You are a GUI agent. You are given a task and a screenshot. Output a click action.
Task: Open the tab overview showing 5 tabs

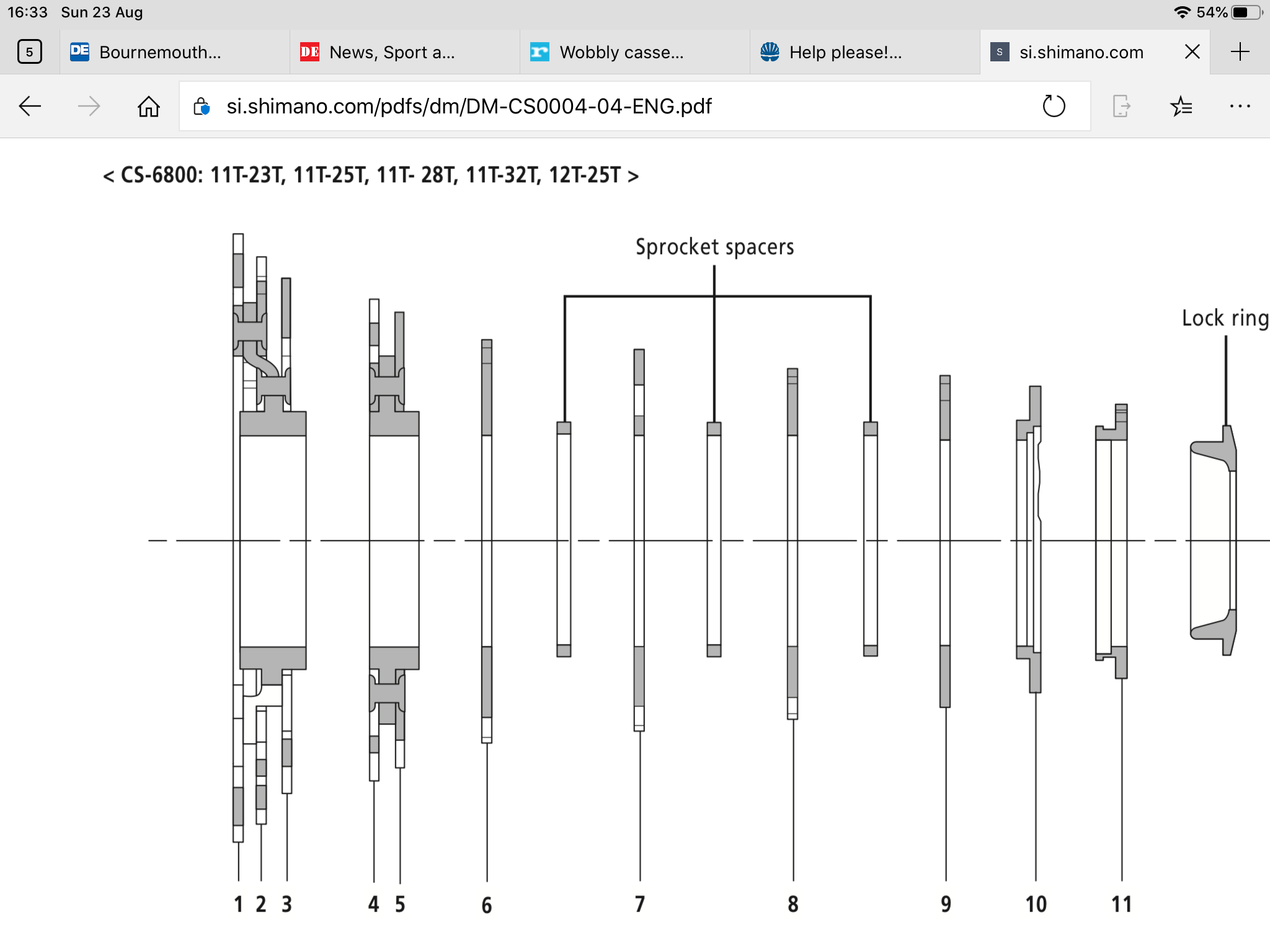tap(30, 52)
